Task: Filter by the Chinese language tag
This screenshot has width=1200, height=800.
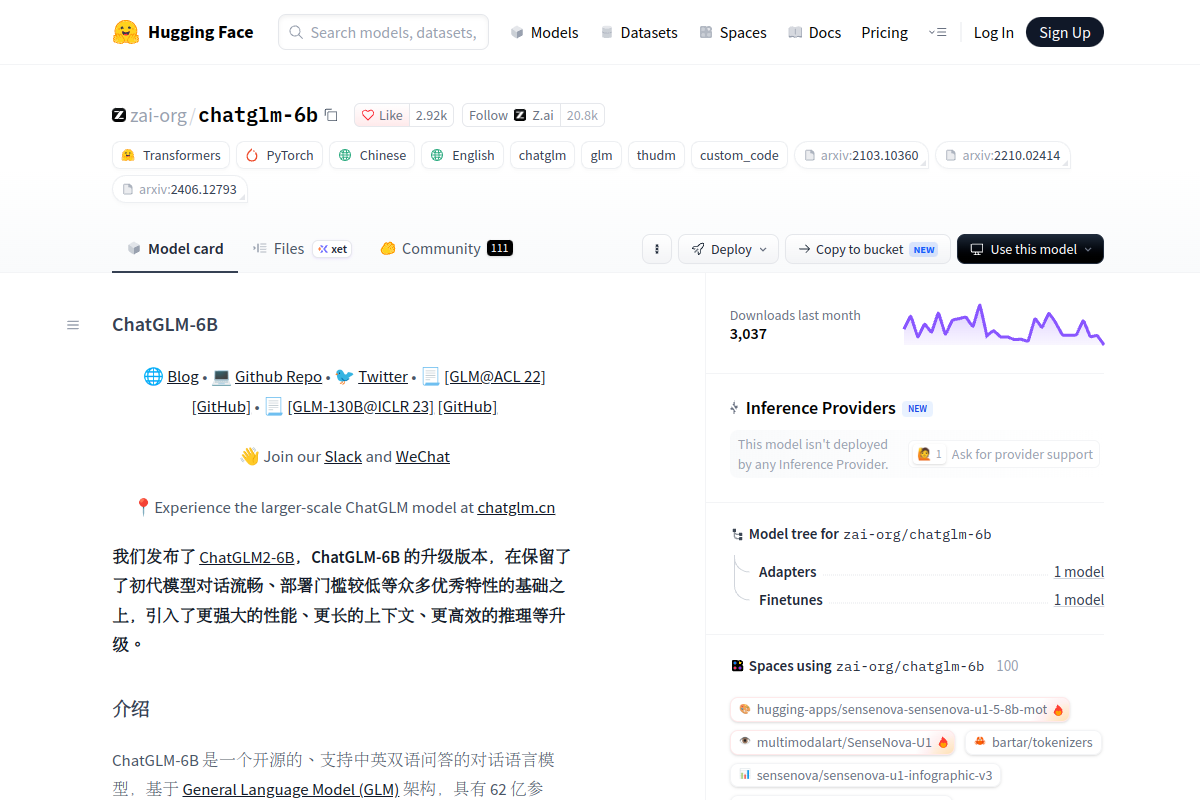Action: coord(372,155)
